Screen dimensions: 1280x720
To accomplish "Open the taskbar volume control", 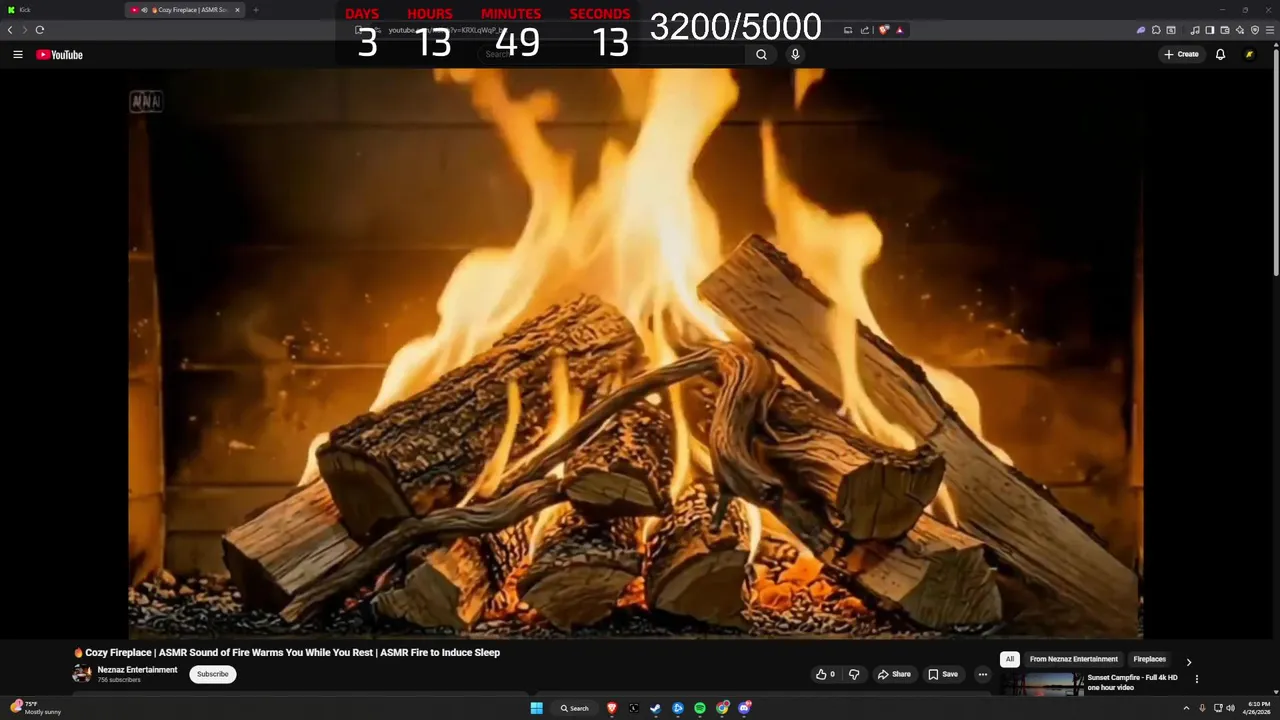I will [1231, 708].
